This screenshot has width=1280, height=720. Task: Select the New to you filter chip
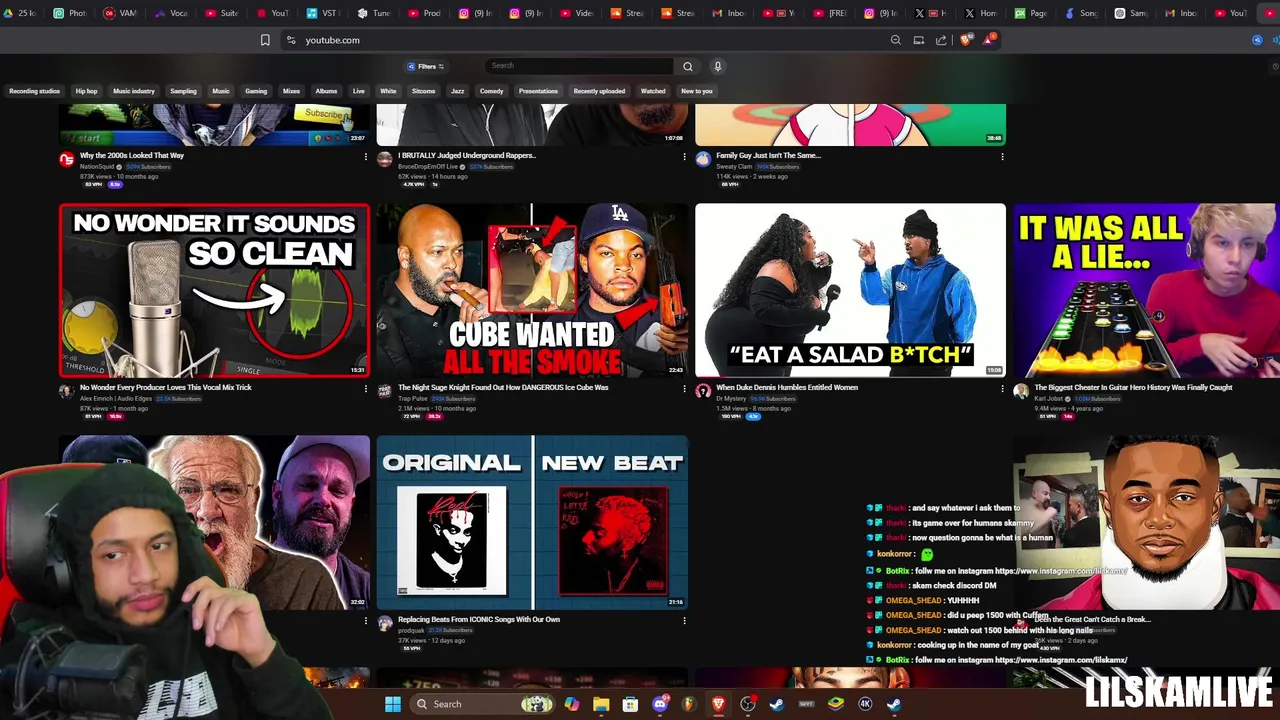697,91
